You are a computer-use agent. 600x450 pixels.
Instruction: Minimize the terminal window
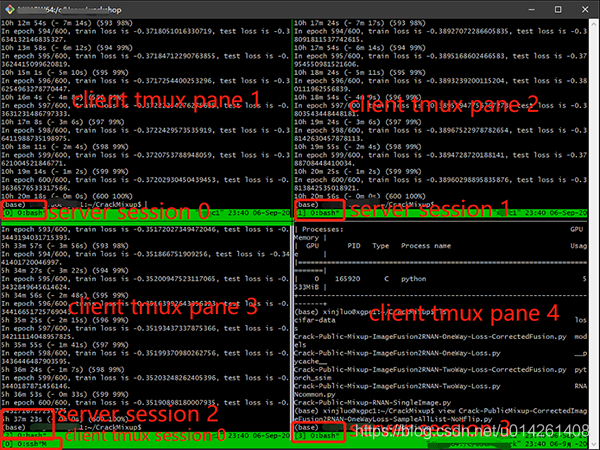[532, 10]
